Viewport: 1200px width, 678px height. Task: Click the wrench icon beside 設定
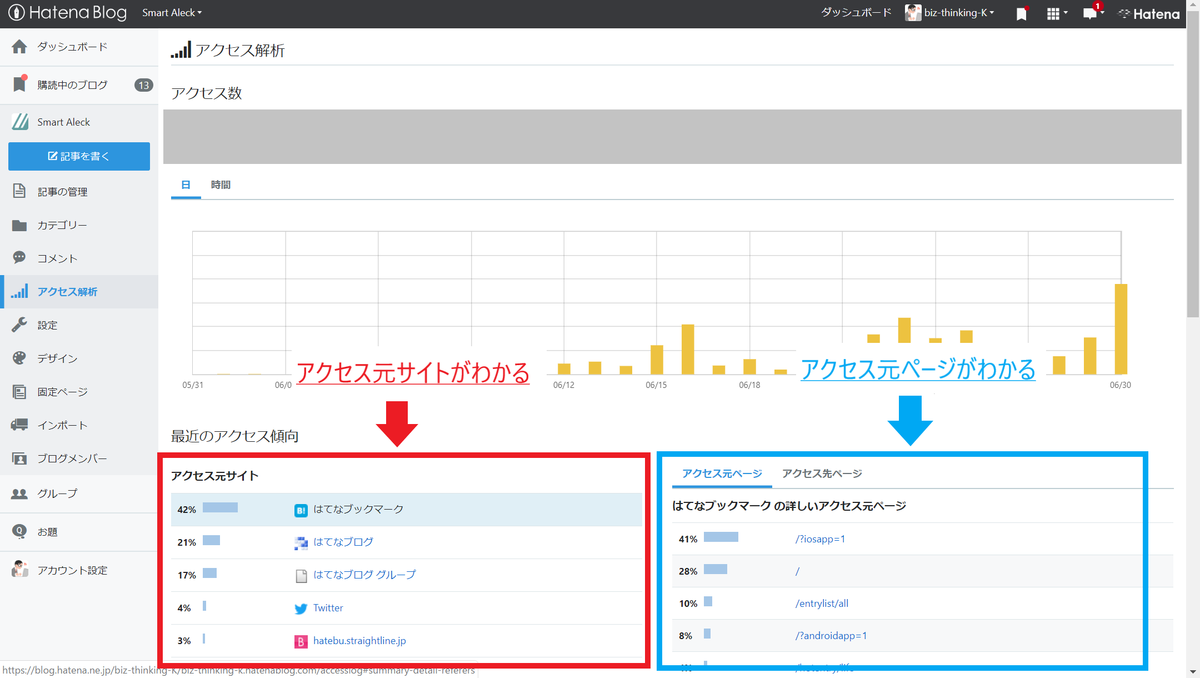point(19,325)
